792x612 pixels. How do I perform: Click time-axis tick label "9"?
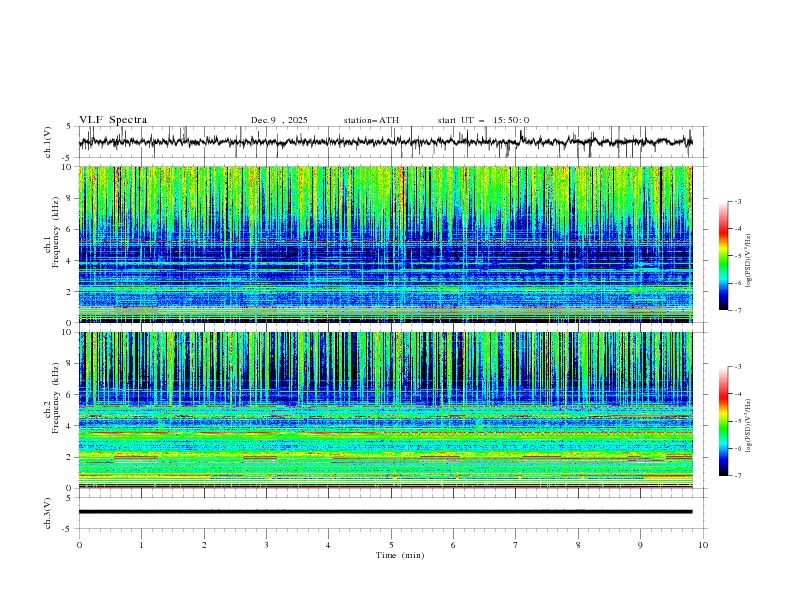[x=640, y=545]
